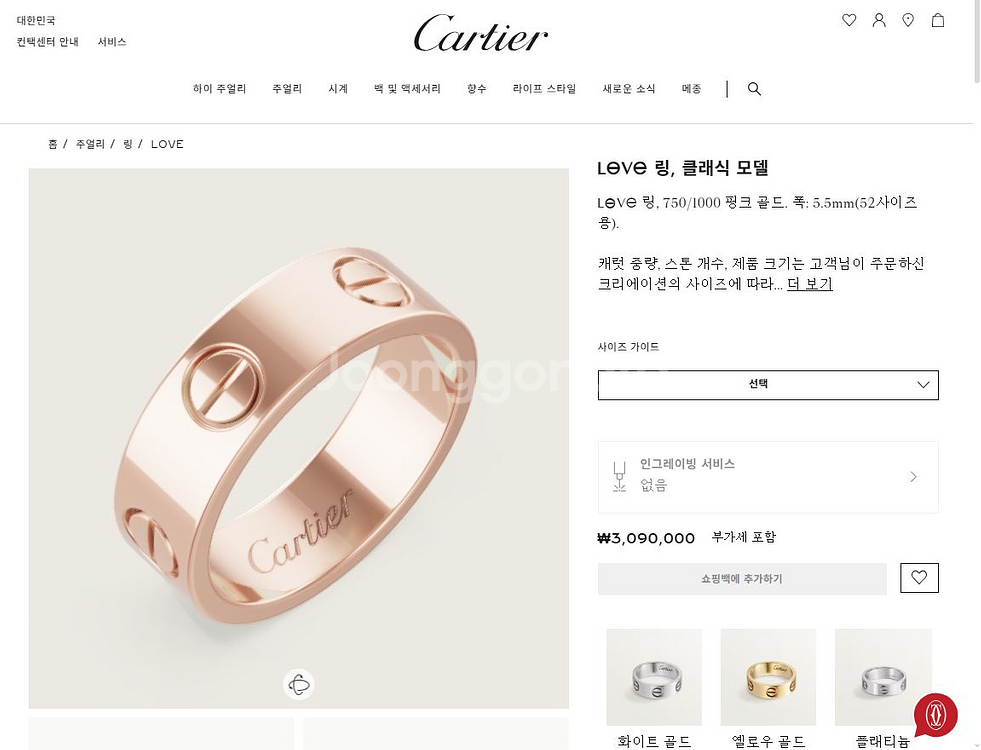Open the red Cartier chat bubble icon
Viewport: 981px width, 750px height.
935,715
